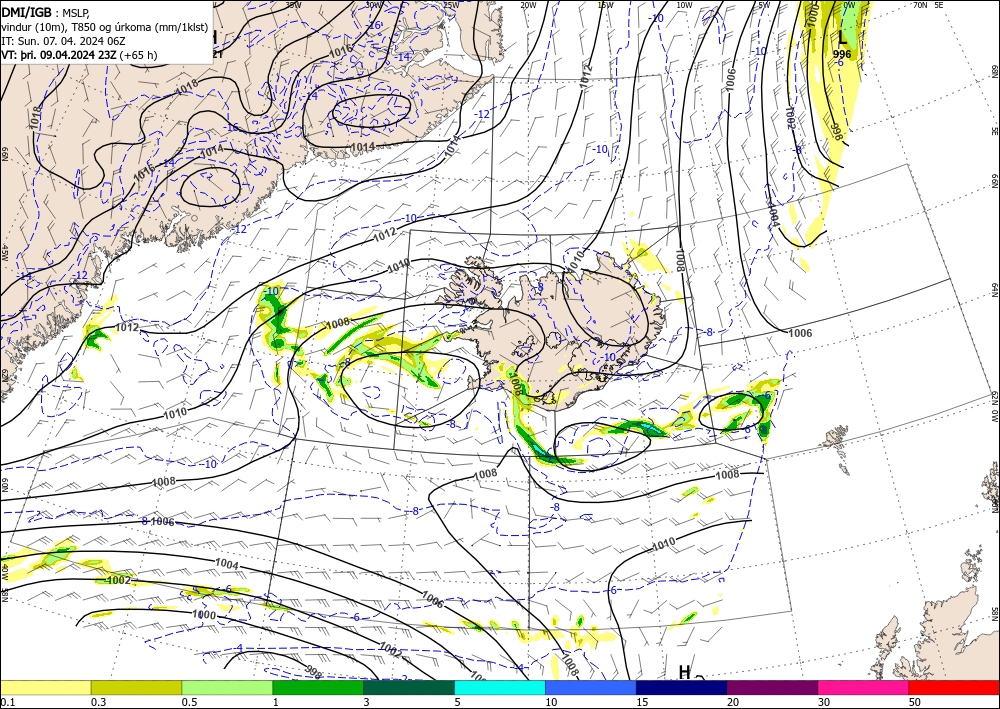Image resolution: width=1000 pixels, height=709 pixels.
Task: Click the olive 0.3–0.5 legend swatch
Action: coord(136,687)
